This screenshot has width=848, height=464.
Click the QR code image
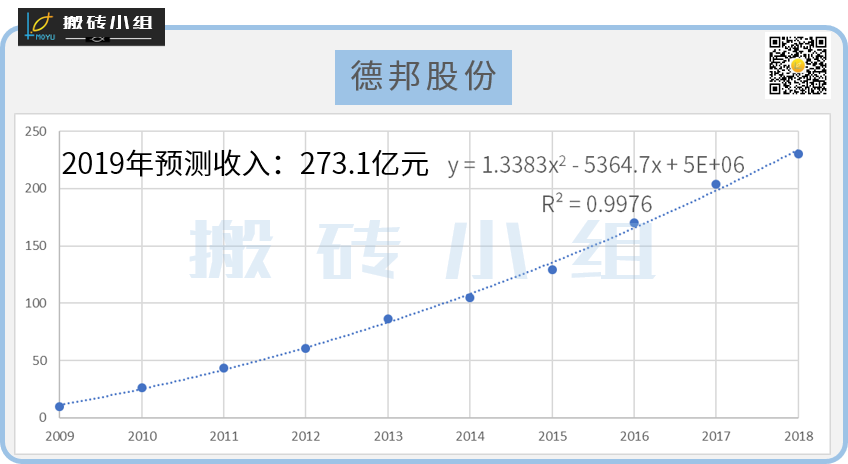point(798,65)
